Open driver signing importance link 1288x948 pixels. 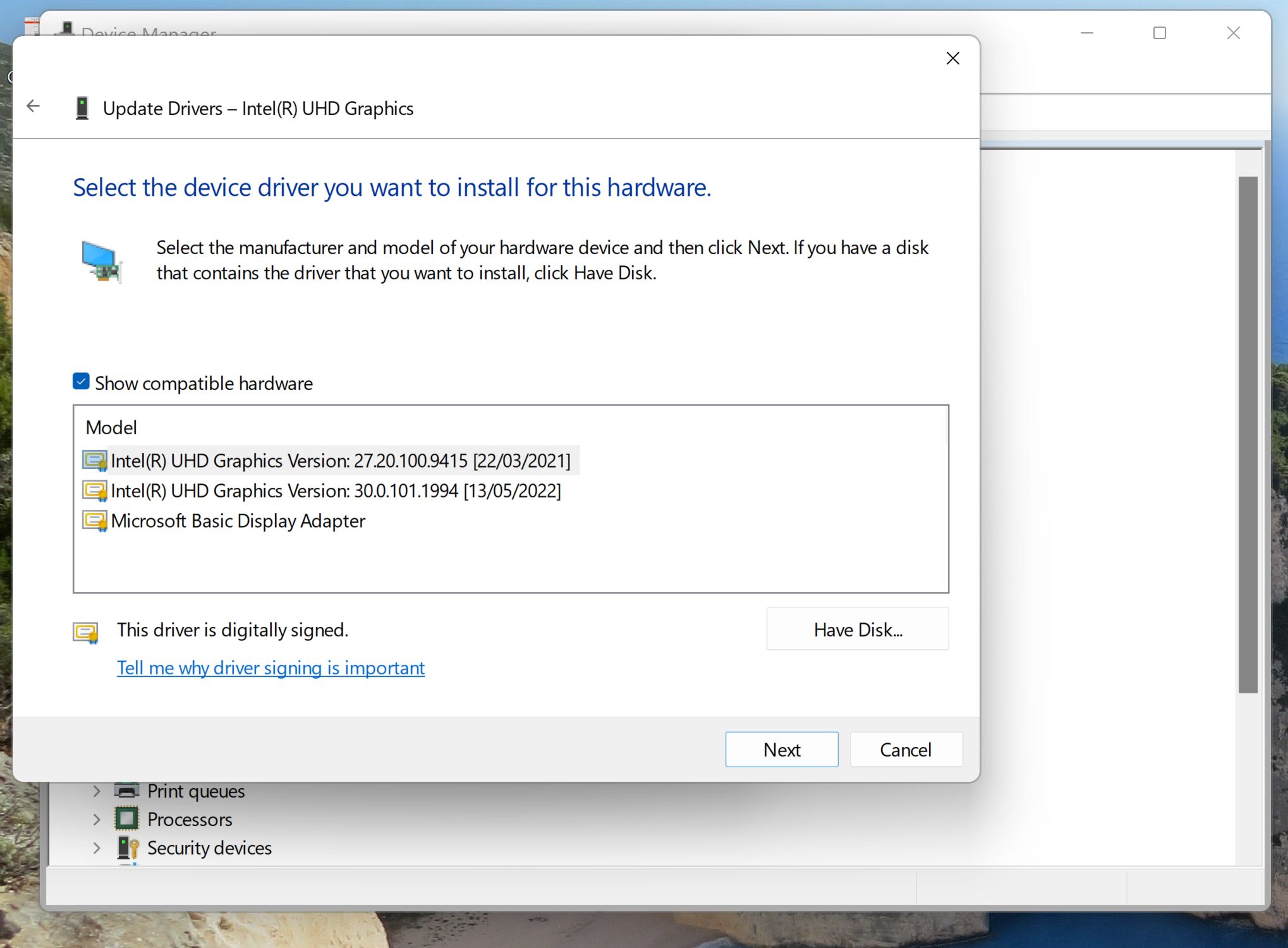(270, 668)
